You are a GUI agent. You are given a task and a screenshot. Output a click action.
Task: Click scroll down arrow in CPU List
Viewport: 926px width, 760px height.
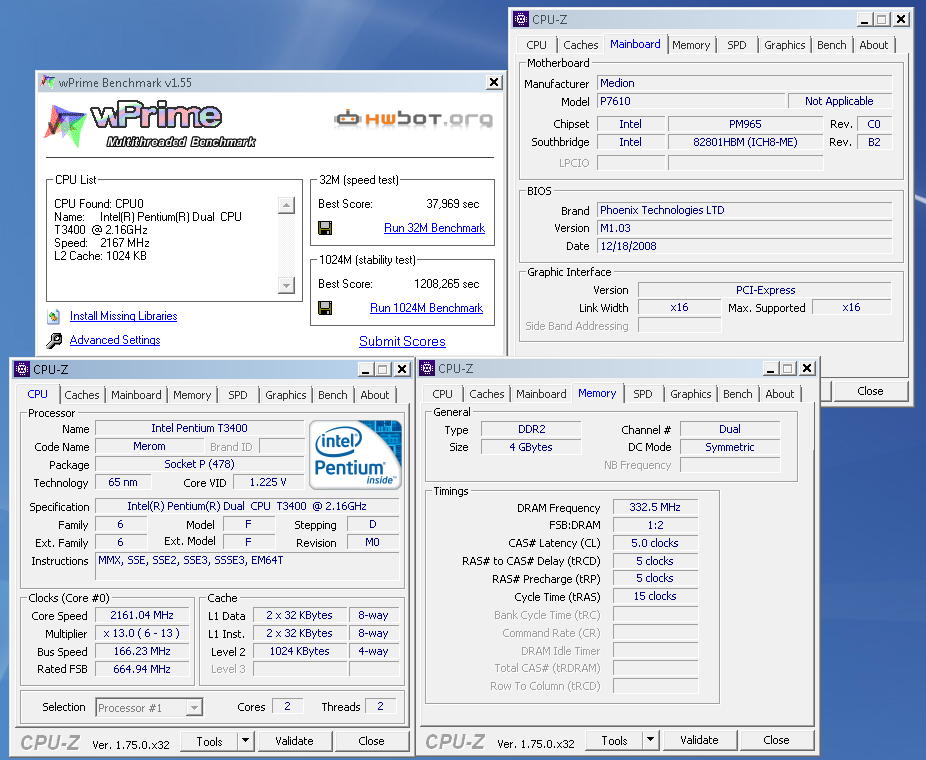tap(286, 285)
